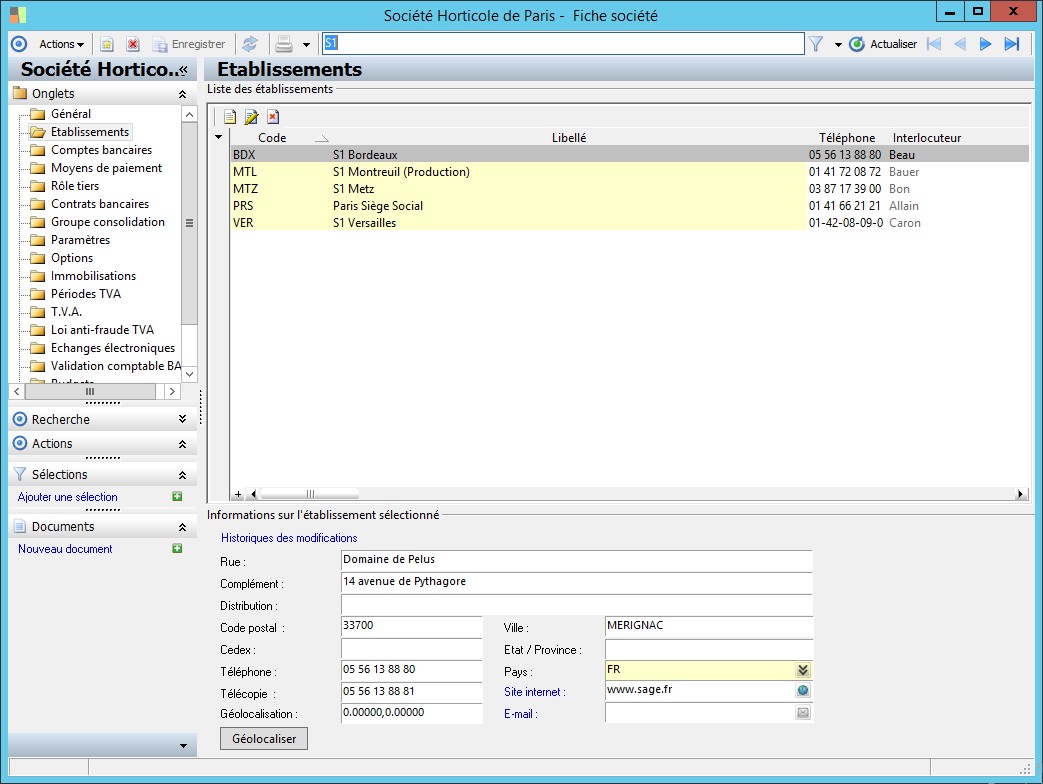
Task: Select the Périodes TVA tab in the tree
Action: (85, 294)
